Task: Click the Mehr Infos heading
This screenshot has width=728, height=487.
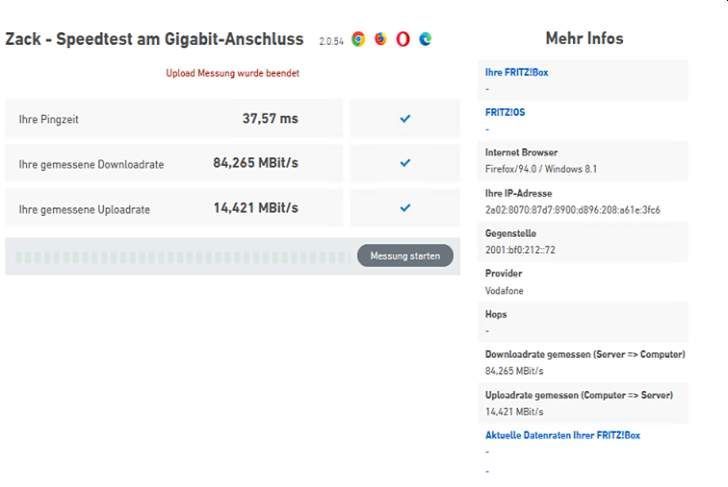Action: [x=584, y=38]
